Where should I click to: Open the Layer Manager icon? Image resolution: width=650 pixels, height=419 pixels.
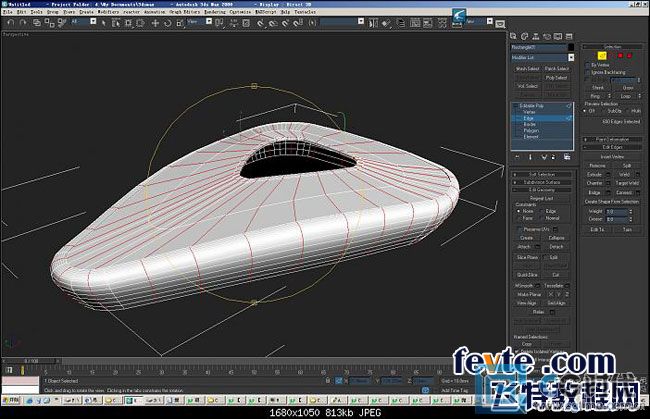point(401,23)
